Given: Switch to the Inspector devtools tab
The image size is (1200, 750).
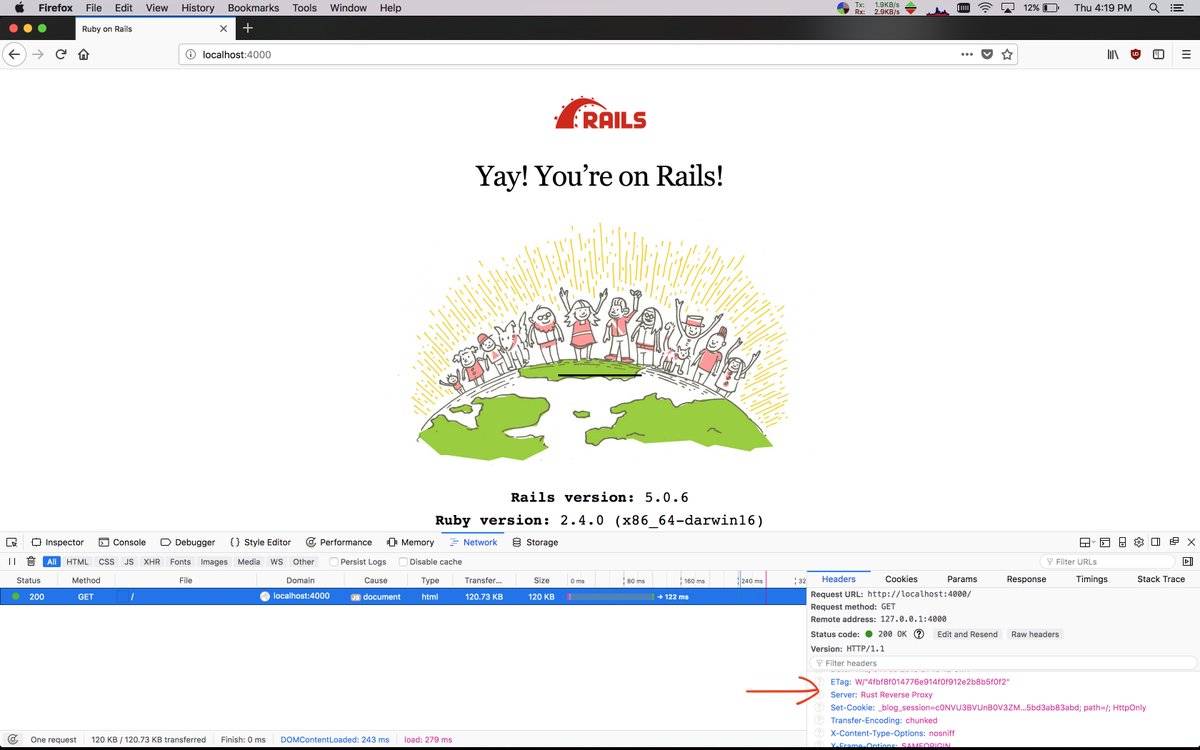Looking at the screenshot, I should pyautogui.click(x=57, y=542).
